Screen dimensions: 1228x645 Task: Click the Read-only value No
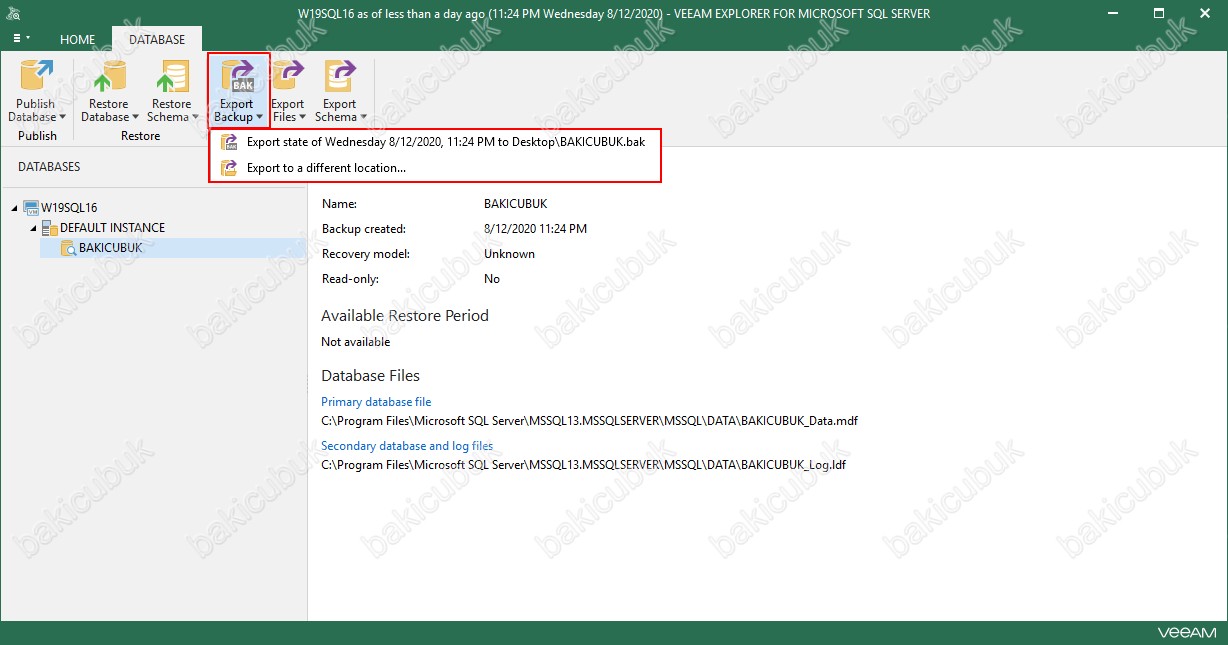(492, 279)
